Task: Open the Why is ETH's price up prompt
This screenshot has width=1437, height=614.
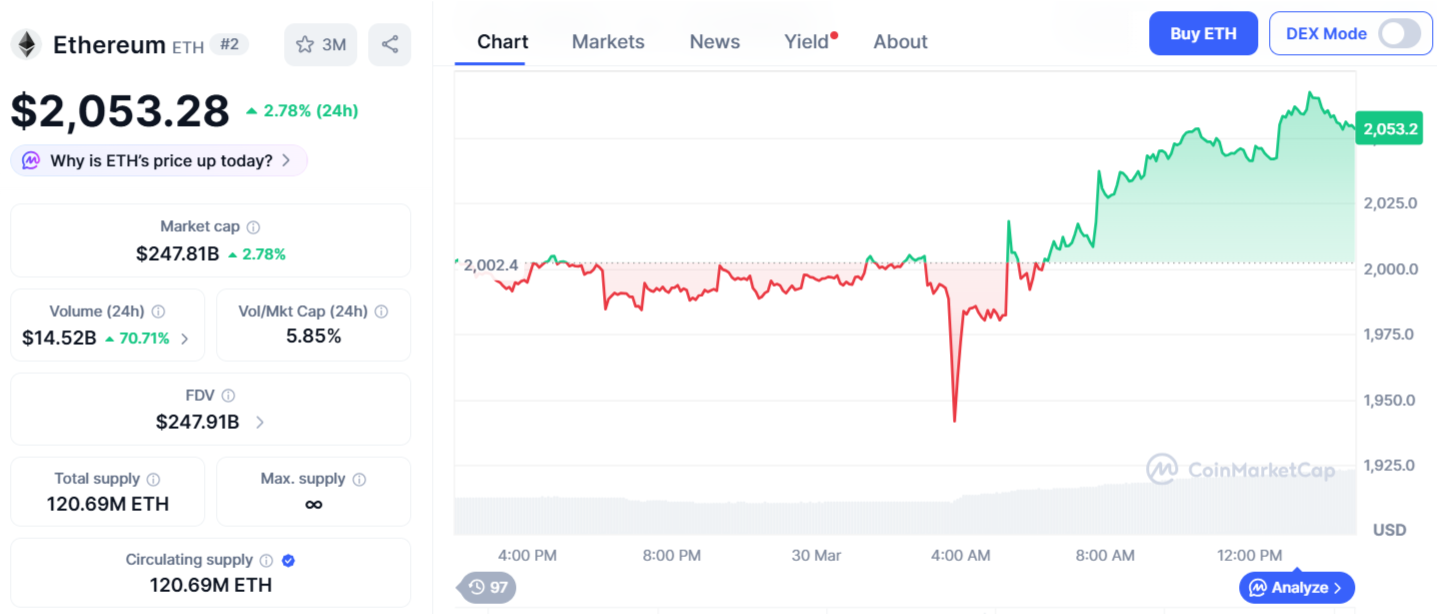Action: coord(157,160)
